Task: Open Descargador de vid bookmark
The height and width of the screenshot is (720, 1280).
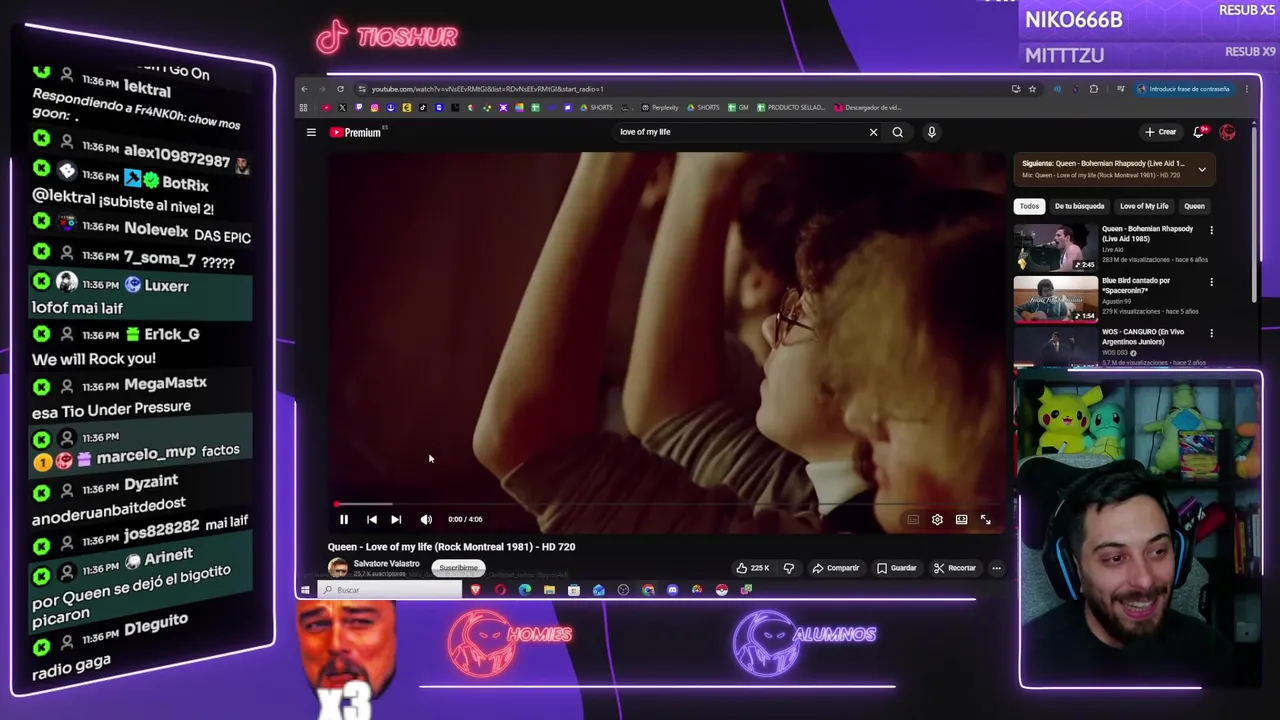Action: pos(867,108)
